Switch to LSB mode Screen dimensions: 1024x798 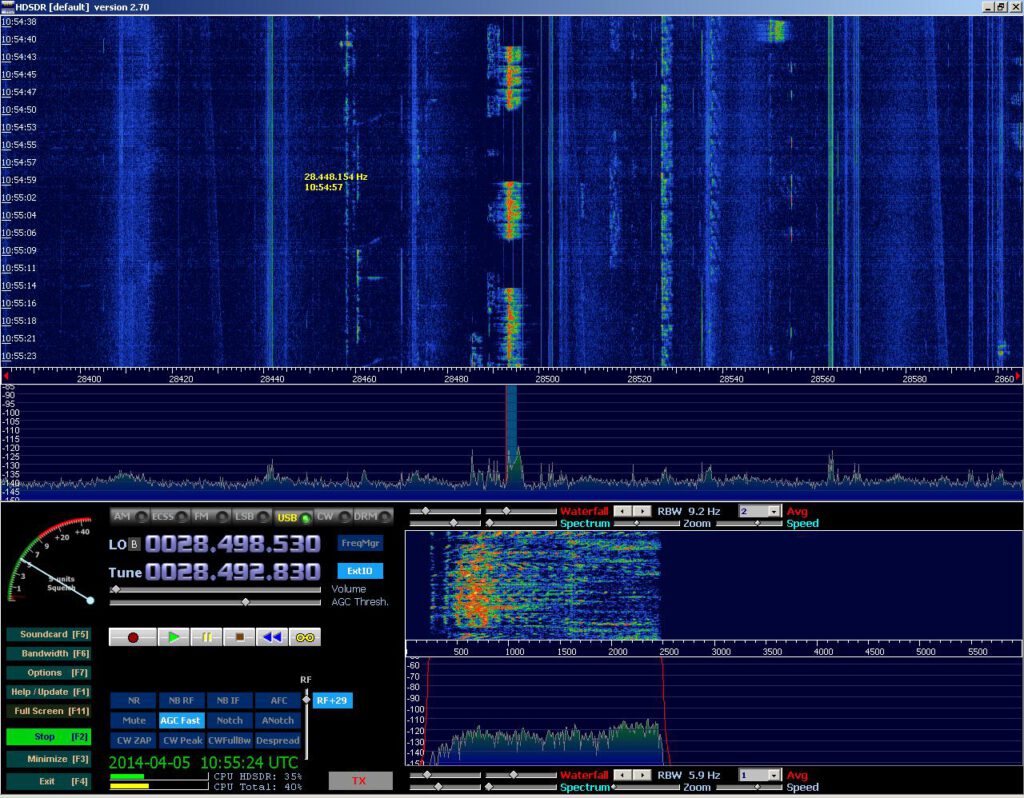pos(248,516)
